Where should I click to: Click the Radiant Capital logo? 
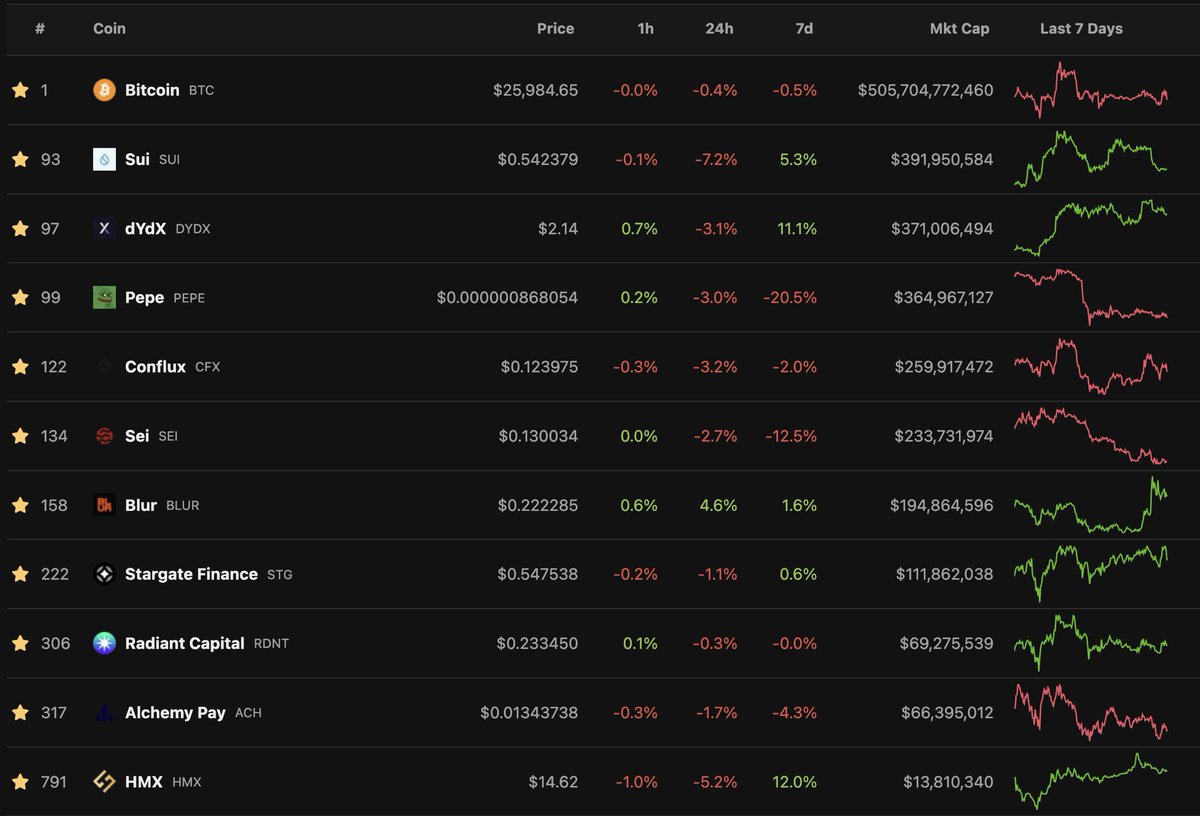(x=104, y=643)
